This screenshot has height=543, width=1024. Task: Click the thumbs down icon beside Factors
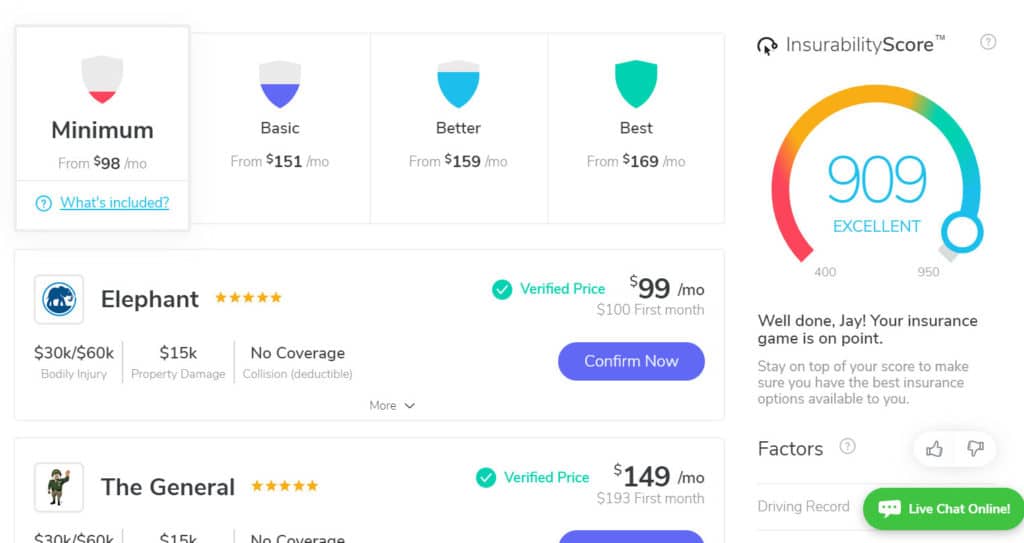click(x=975, y=449)
